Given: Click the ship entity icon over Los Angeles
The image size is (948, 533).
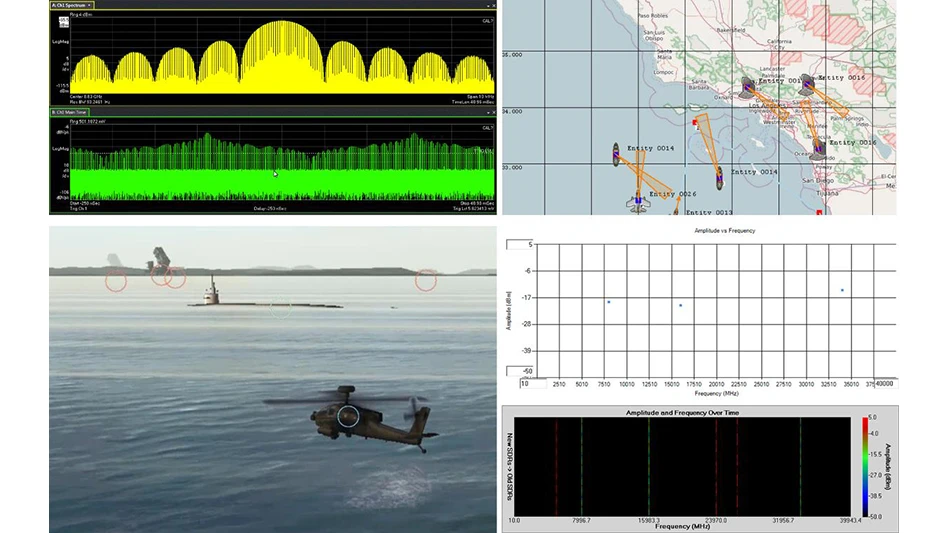Looking at the screenshot, I should tap(746, 88).
